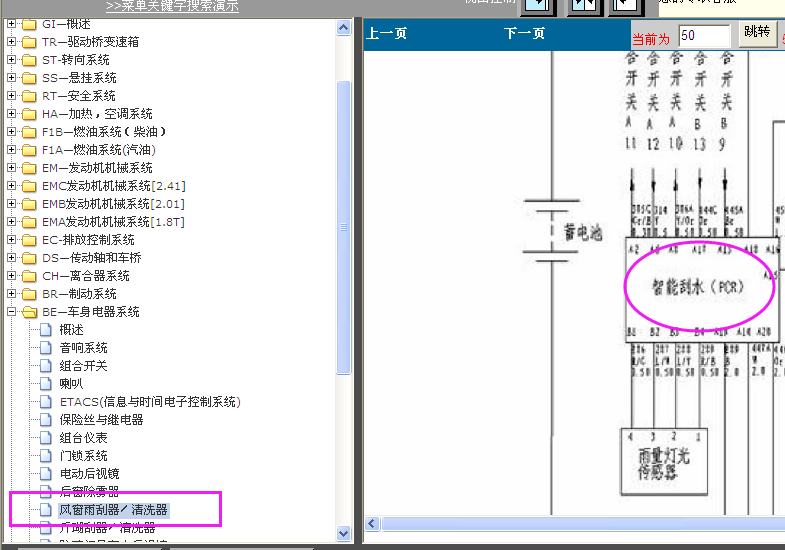Click the BR—制动系统 folder label

tap(79, 294)
